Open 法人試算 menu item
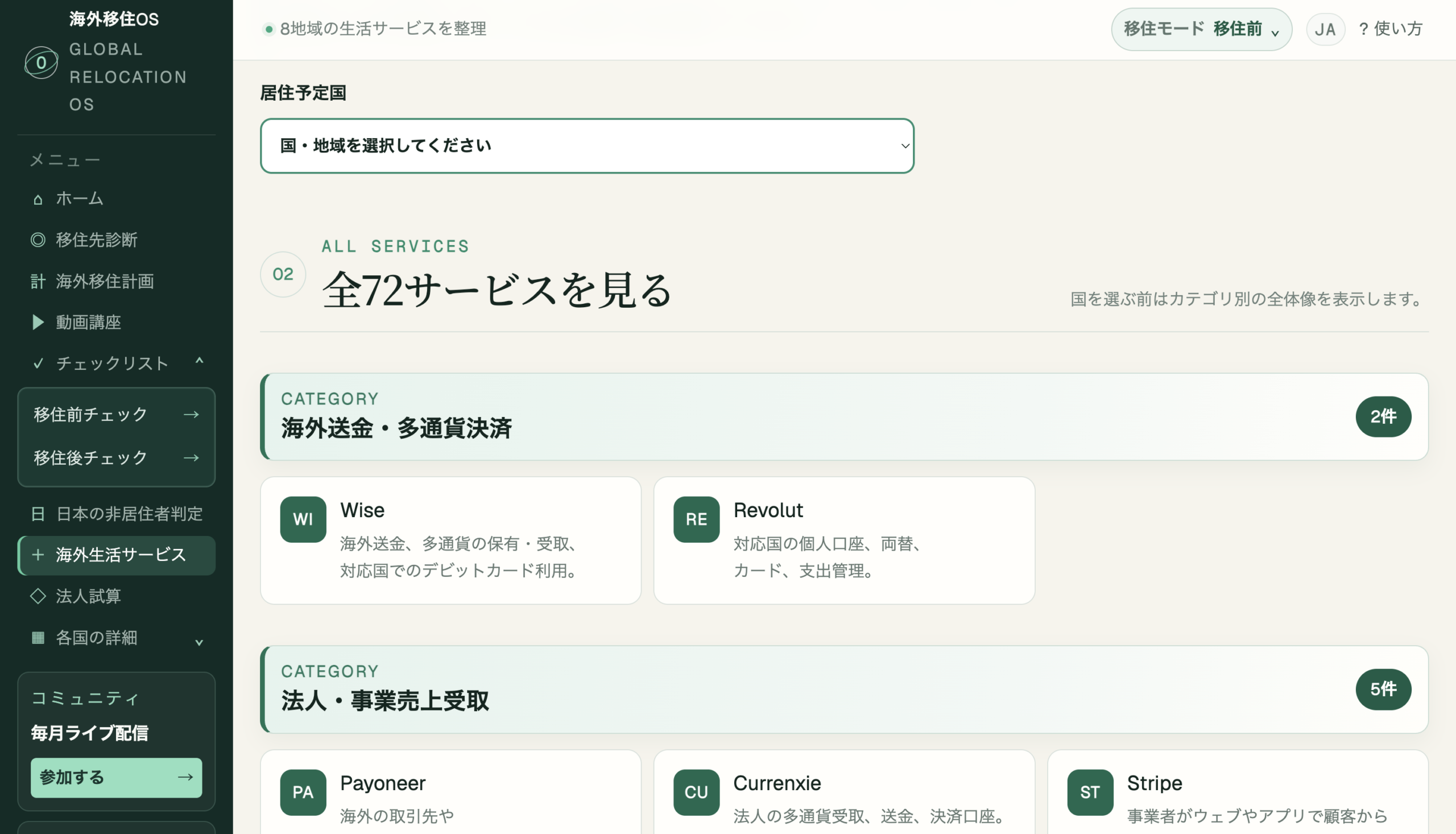This screenshot has height=834, width=1456. coord(116,596)
